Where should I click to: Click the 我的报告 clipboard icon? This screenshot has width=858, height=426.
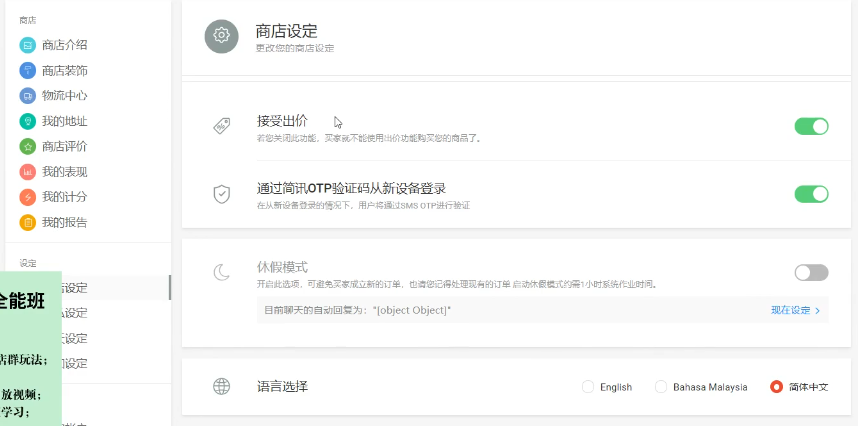pyautogui.click(x=28, y=222)
